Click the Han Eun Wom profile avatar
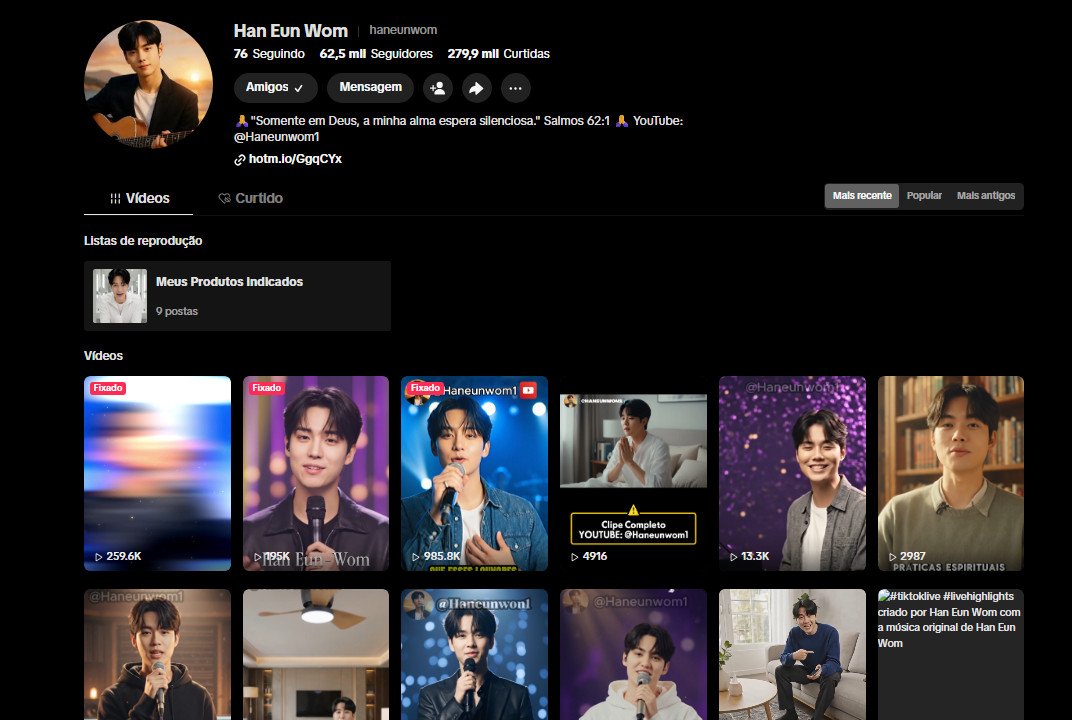 (x=148, y=84)
